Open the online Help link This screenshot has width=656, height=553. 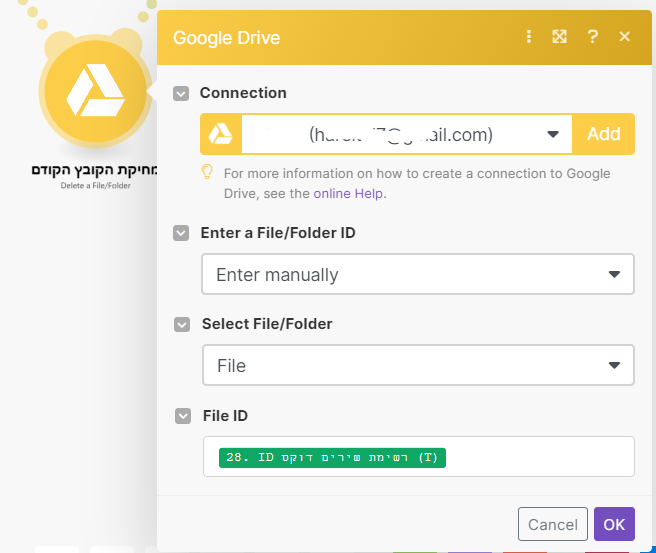tap(348, 194)
